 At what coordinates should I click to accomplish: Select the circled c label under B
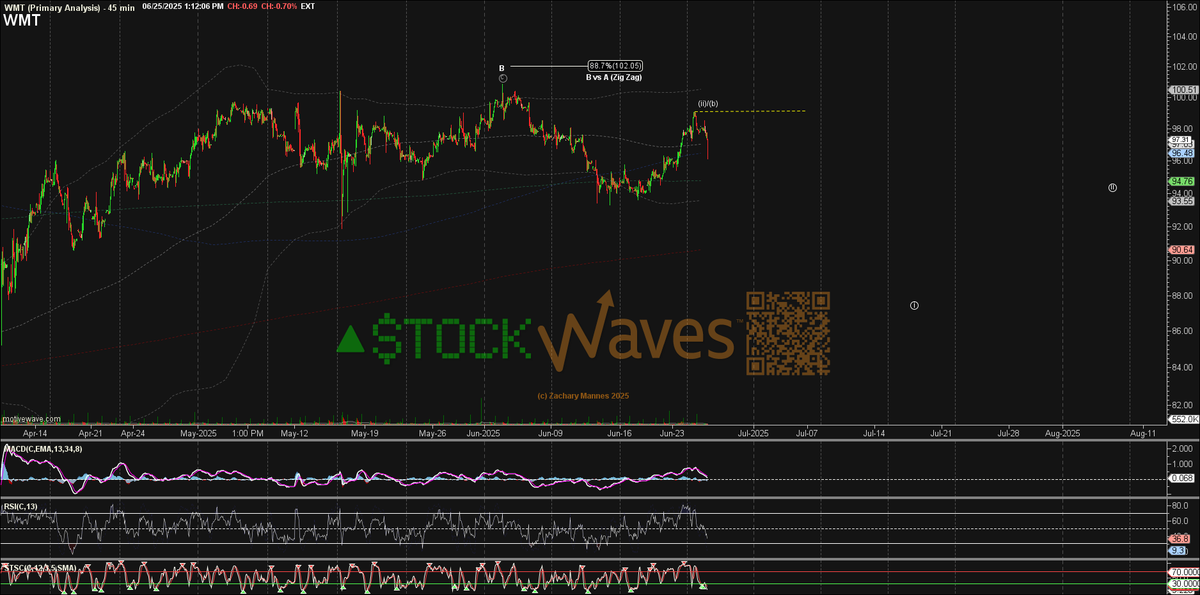pyautogui.click(x=503, y=78)
